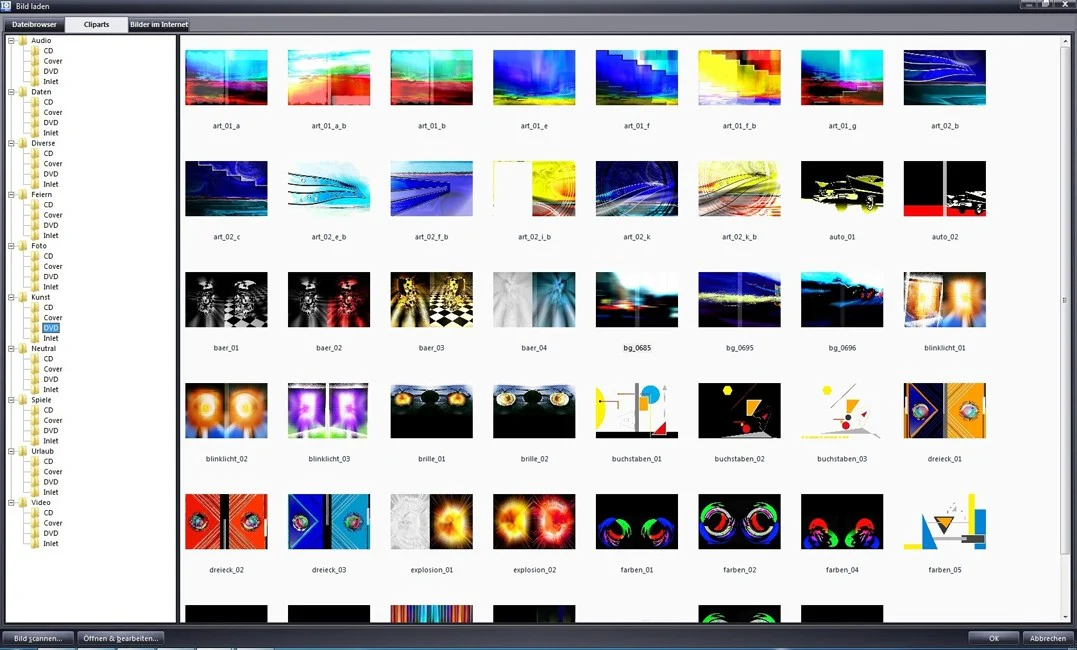Image resolution: width=1077 pixels, height=650 pixels.
Task: Select the art_01_f_b clipart thumbnail
Action: [x=739, y=78]
